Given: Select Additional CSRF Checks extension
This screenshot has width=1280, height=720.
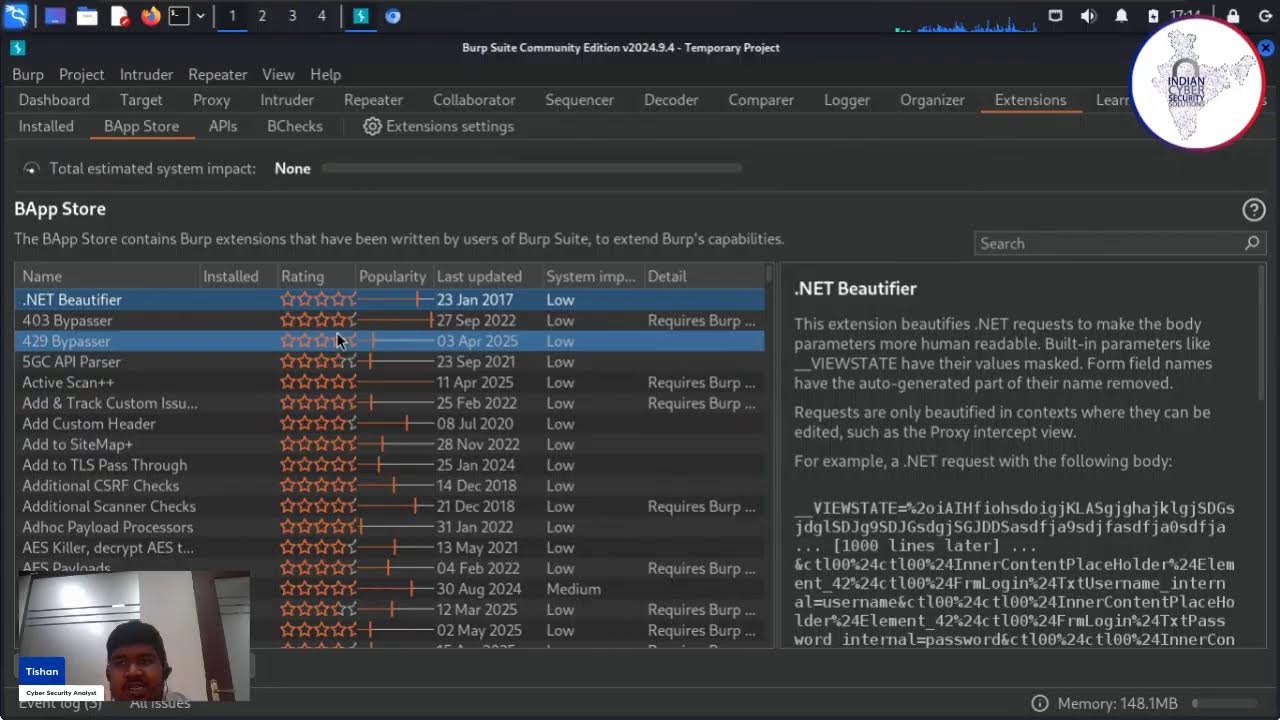Looking at the screenshot, I should coord(389,486).
